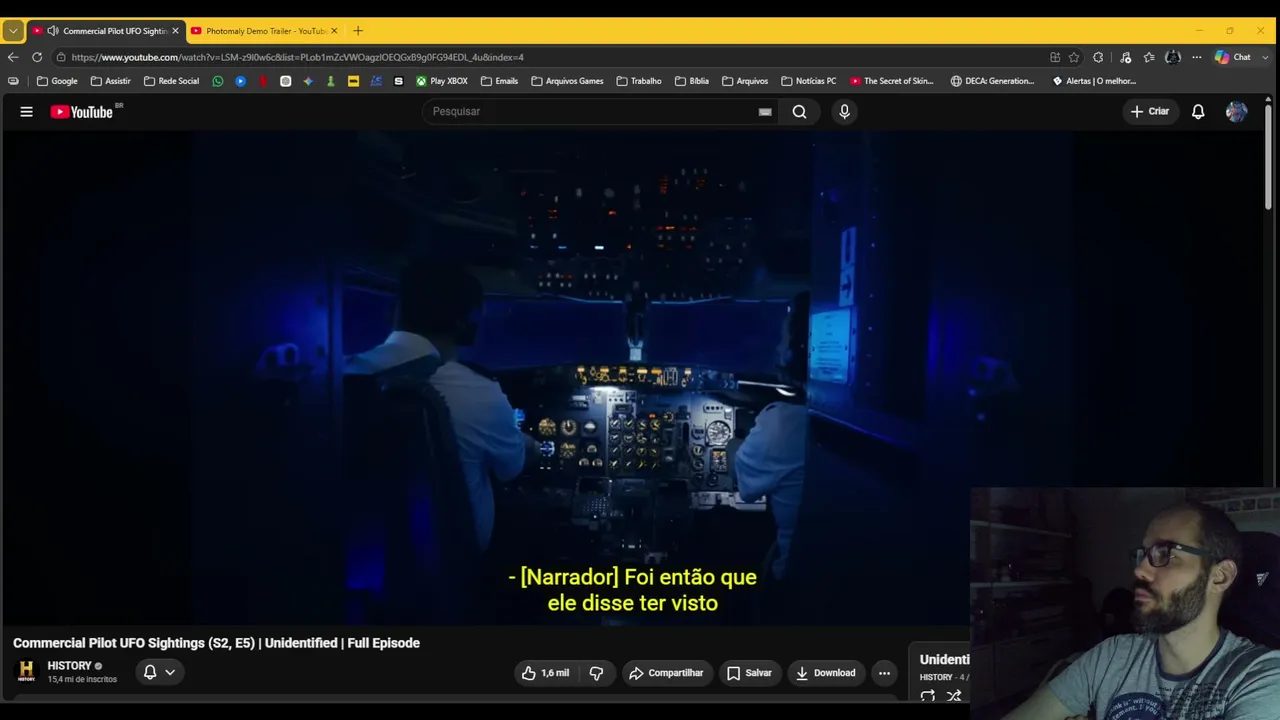
Task: Open the HISTORY channel name link
Action: click(x=69, y=666)
